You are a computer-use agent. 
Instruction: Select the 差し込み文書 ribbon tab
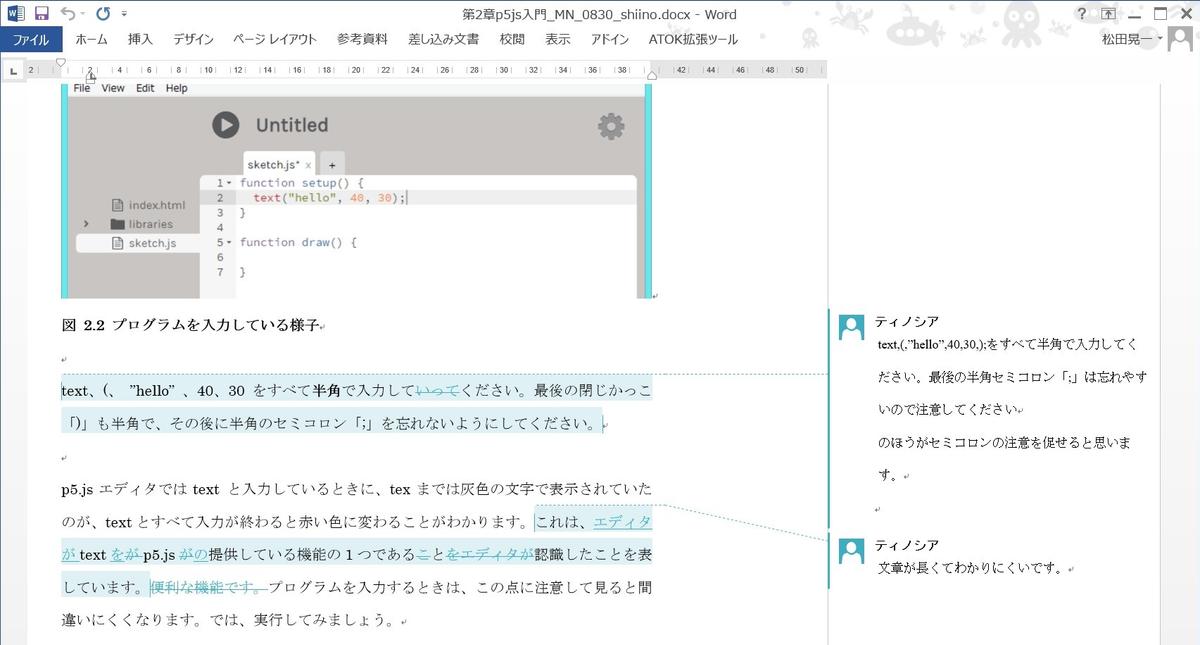point(443,40)
